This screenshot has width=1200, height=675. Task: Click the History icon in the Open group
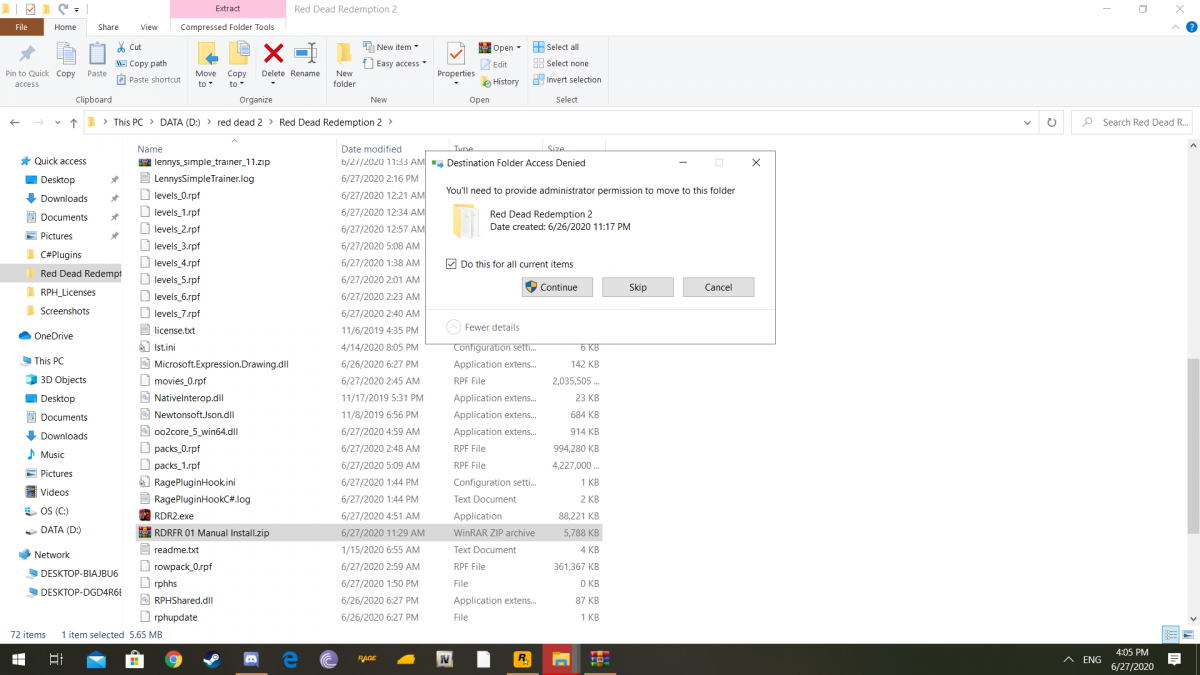tap(499, 81)
